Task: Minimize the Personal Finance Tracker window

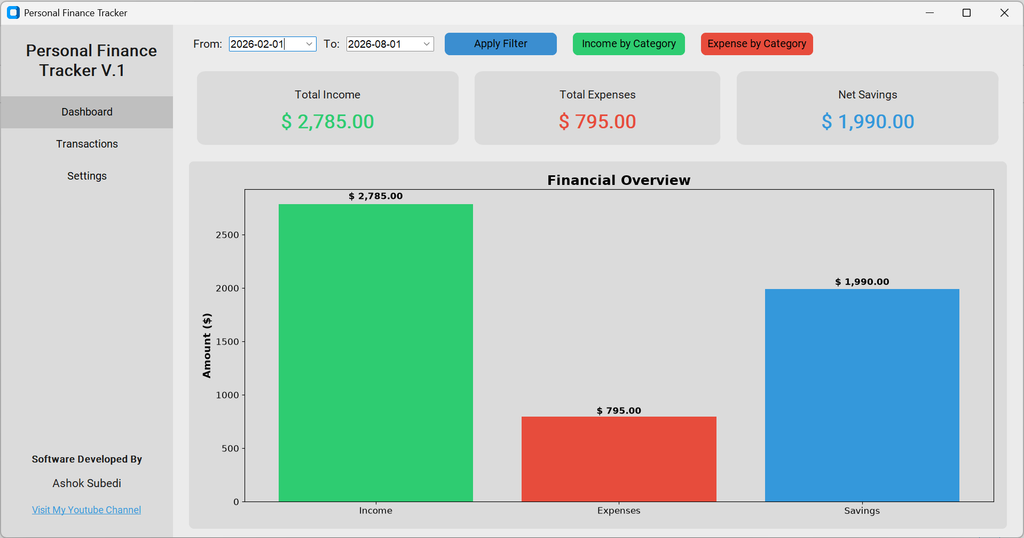Action: 929,12
